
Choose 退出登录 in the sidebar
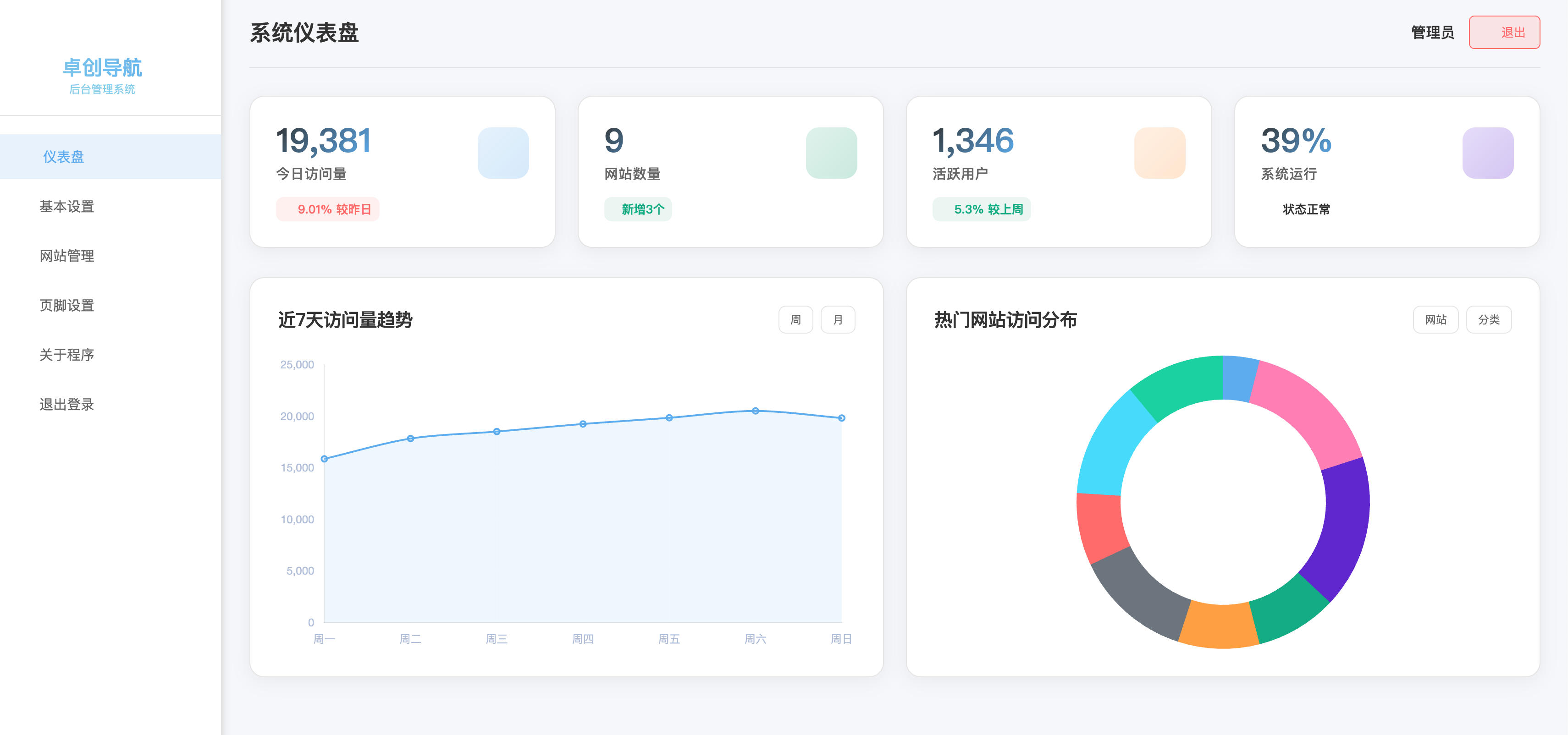pos(110,404)
